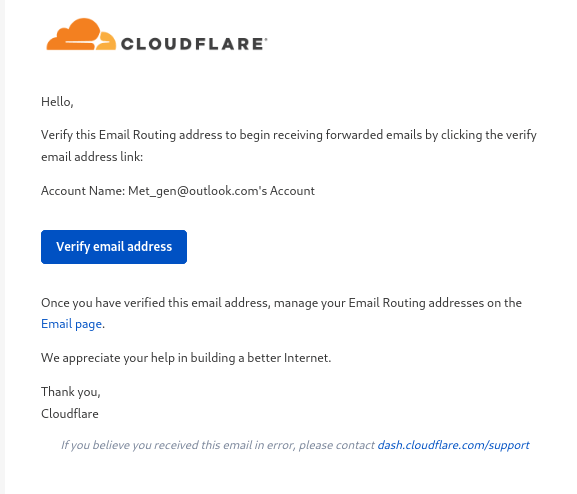Click the Verify email address button
Viewport: 577px width, 494px height.
point(114,247)
